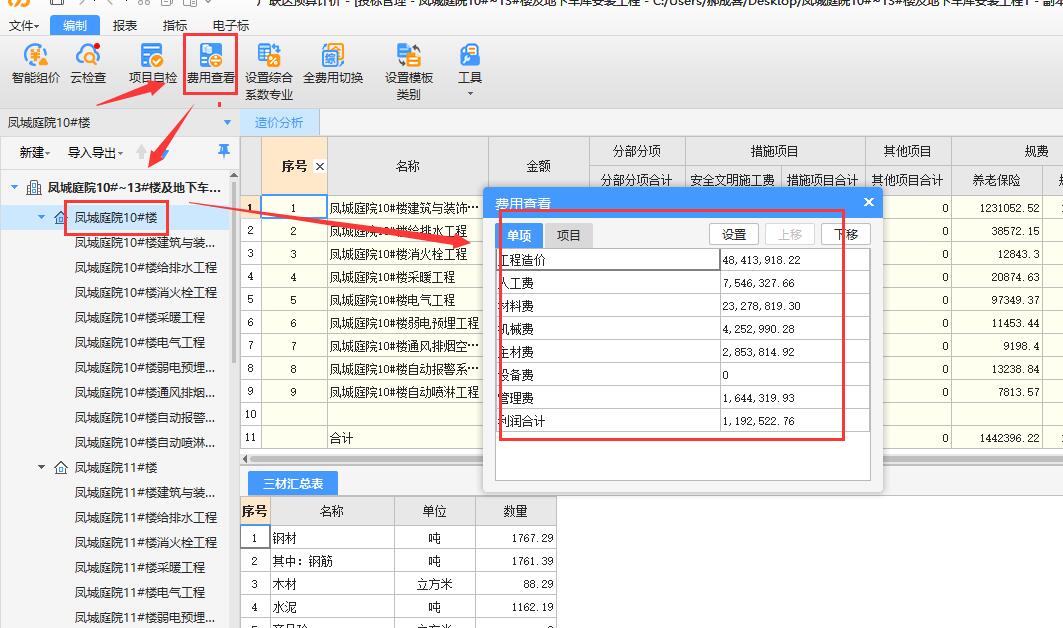Select 凤城庭院10#楼消火栓工程 in the tree
Image resolution: width=1063 pixels, height=628 pixels.
(146, 292)
